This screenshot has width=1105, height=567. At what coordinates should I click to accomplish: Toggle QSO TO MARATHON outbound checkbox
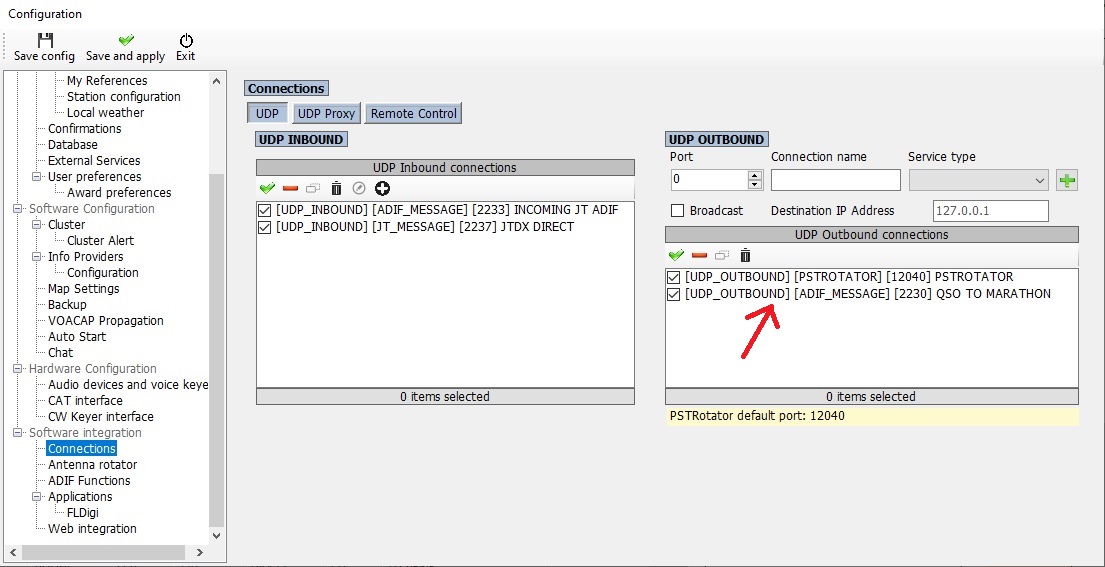(x=674, y=294)
